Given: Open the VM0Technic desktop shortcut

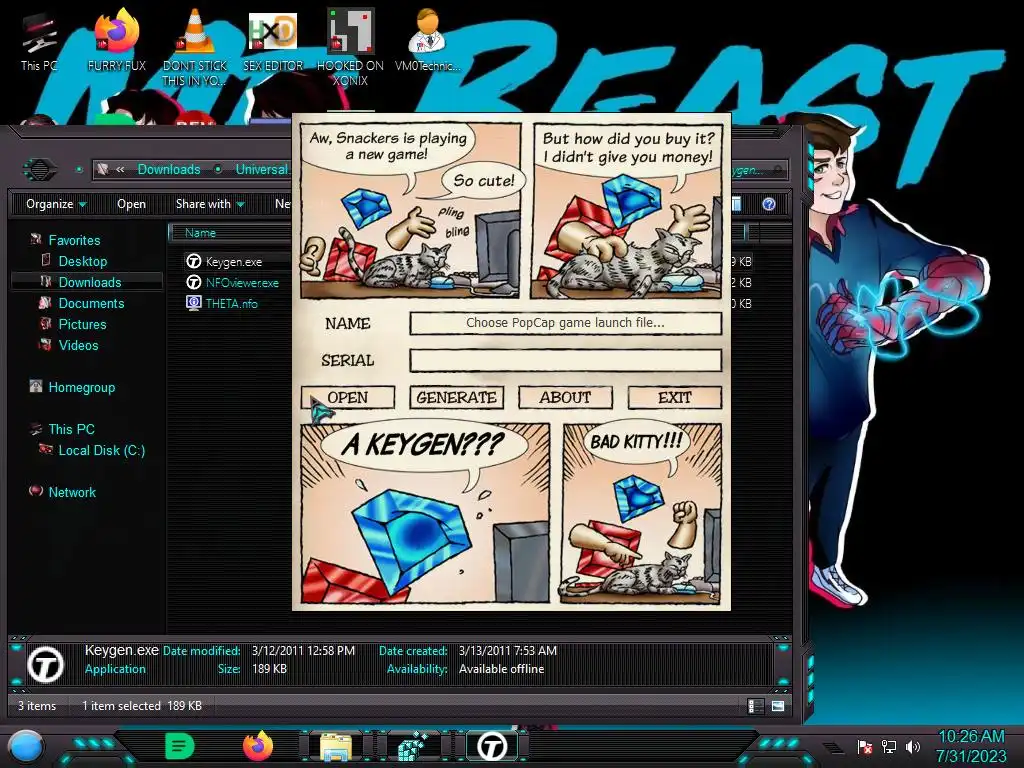Looking at the screenshot, I should point(428,40).
